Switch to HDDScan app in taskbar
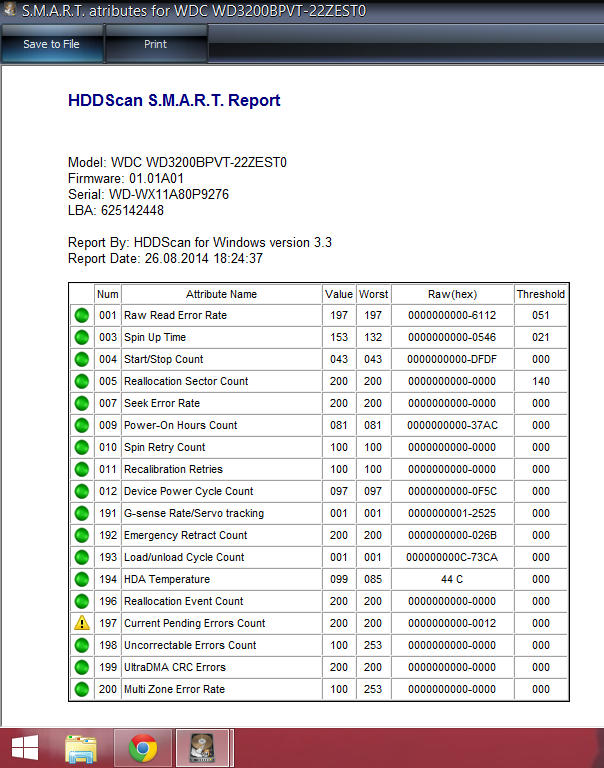This screenshot has height=768, width=604. 204,747
